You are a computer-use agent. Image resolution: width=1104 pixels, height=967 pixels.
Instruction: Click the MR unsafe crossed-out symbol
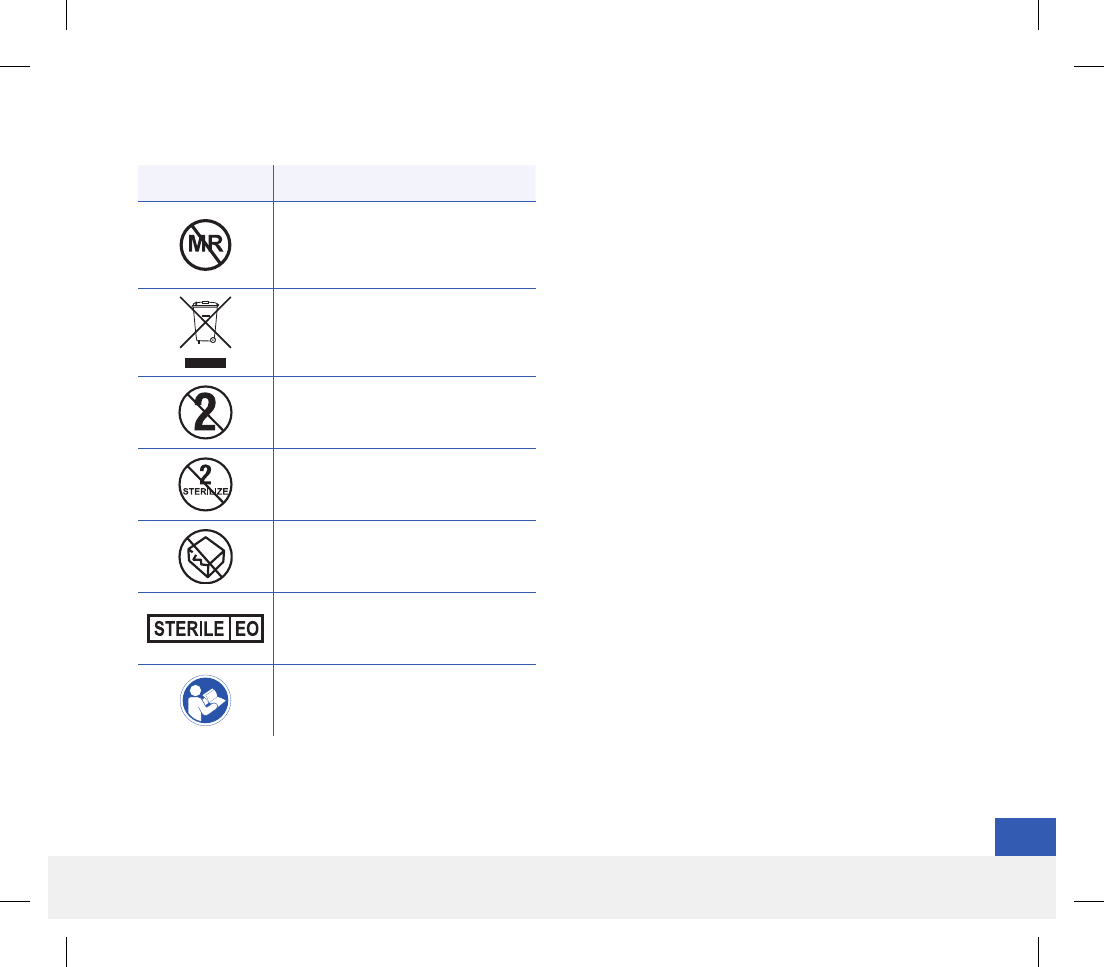click(x=205, y=244)
